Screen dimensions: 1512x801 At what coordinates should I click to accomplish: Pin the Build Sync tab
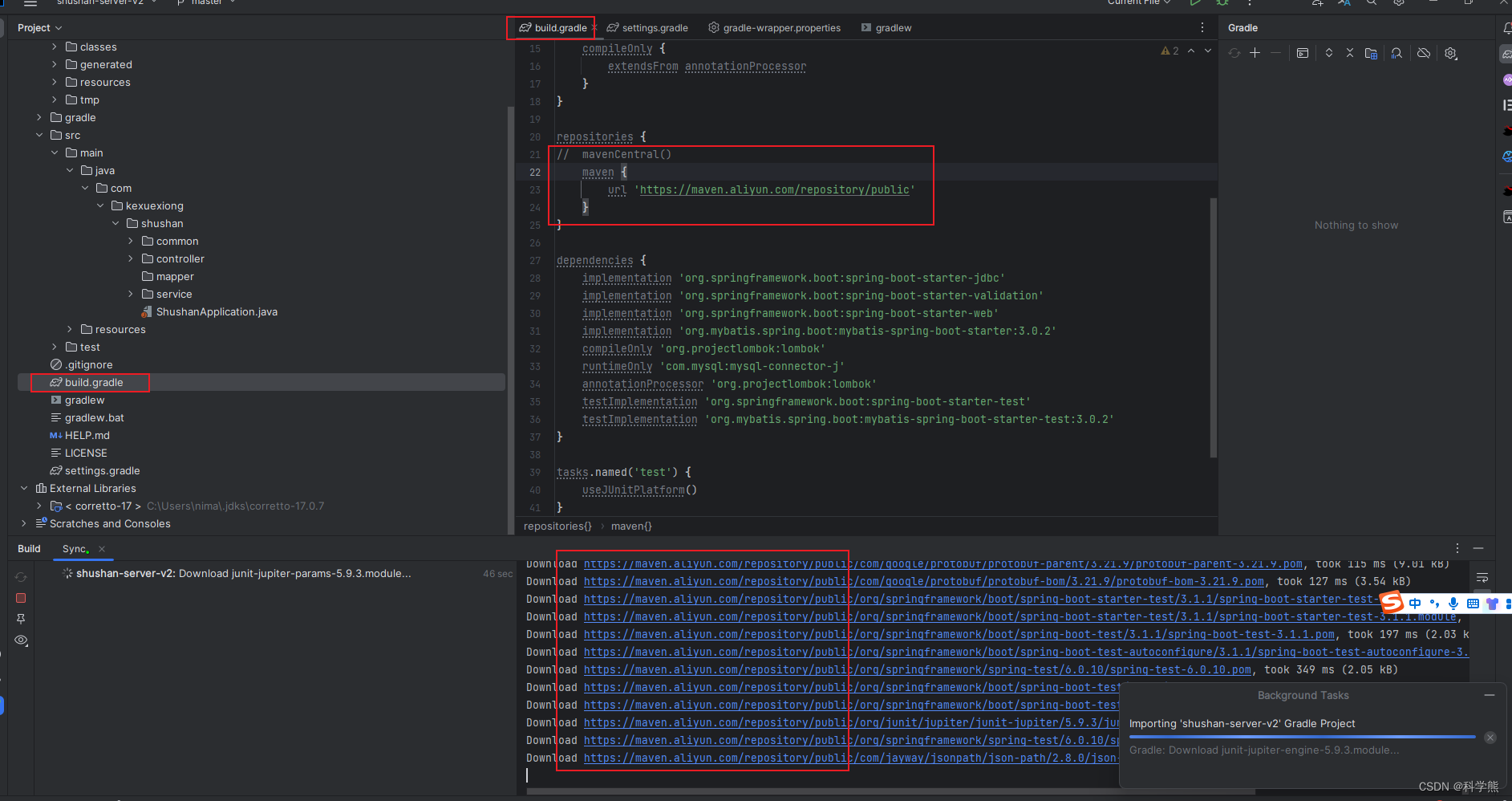(x=21, y=619)
